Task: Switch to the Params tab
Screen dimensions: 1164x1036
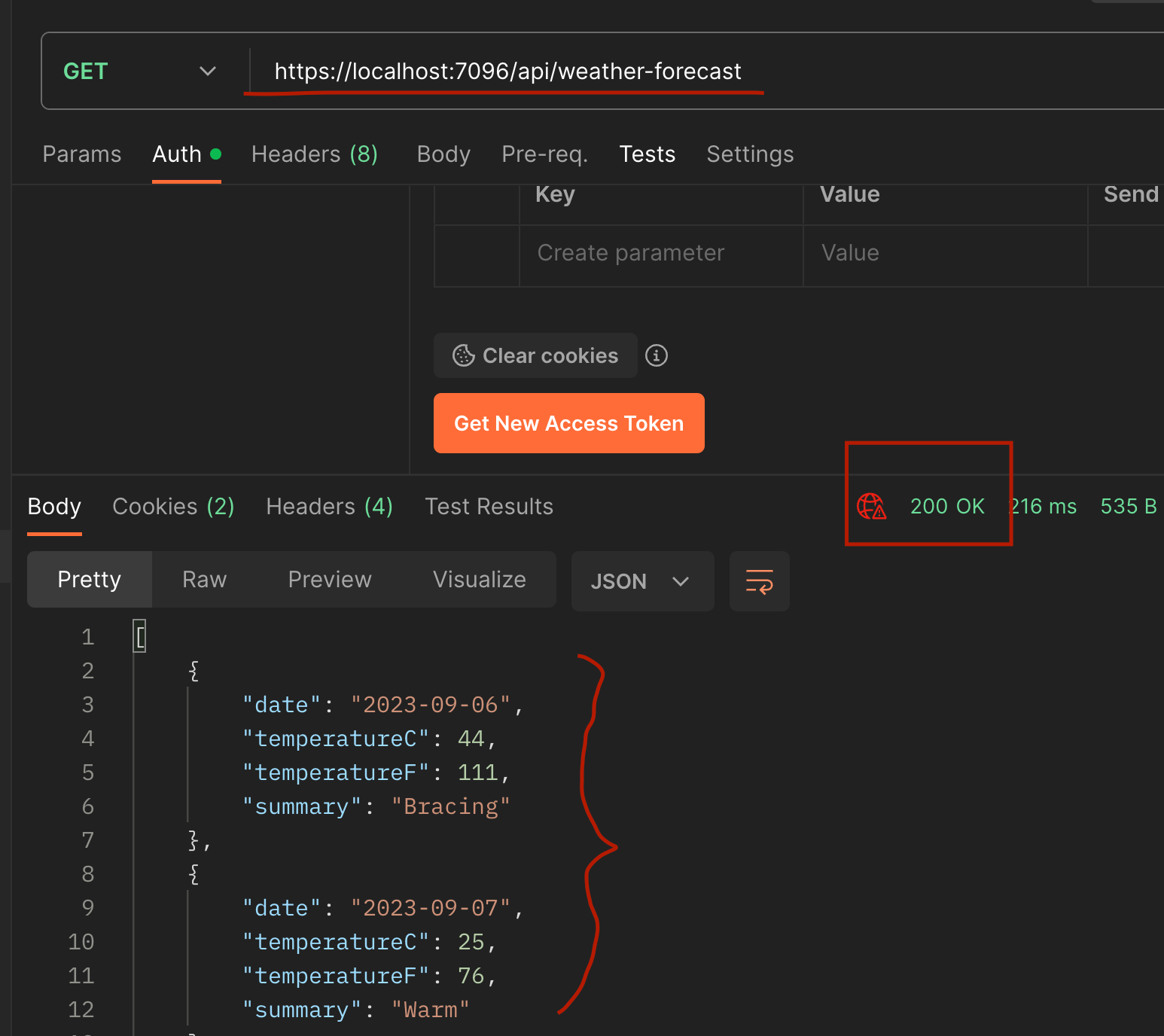Action: 81,154
